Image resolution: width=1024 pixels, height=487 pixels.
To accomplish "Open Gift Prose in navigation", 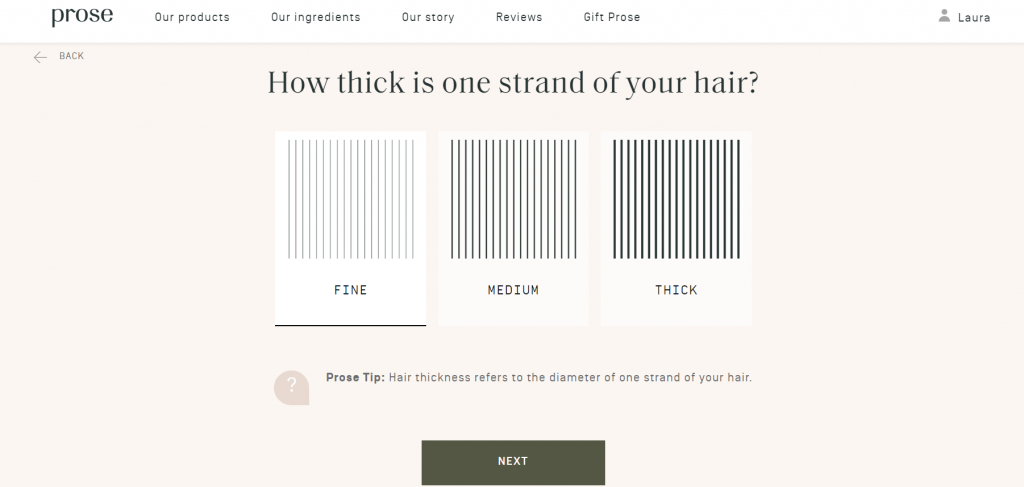I will click(x=612, y=17).
